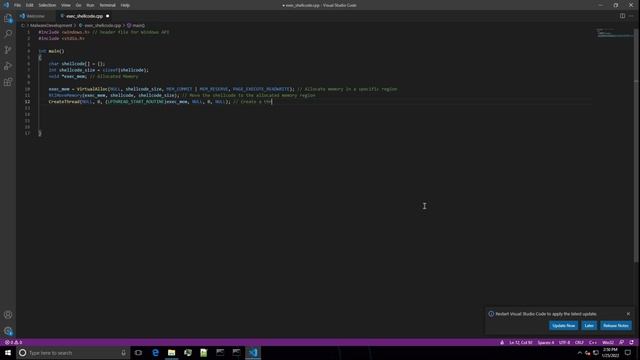Image resolution: width=640 pixels, height=360 pixels.
Task: Click the taskbar clock and date
Action: pos(610,353)
